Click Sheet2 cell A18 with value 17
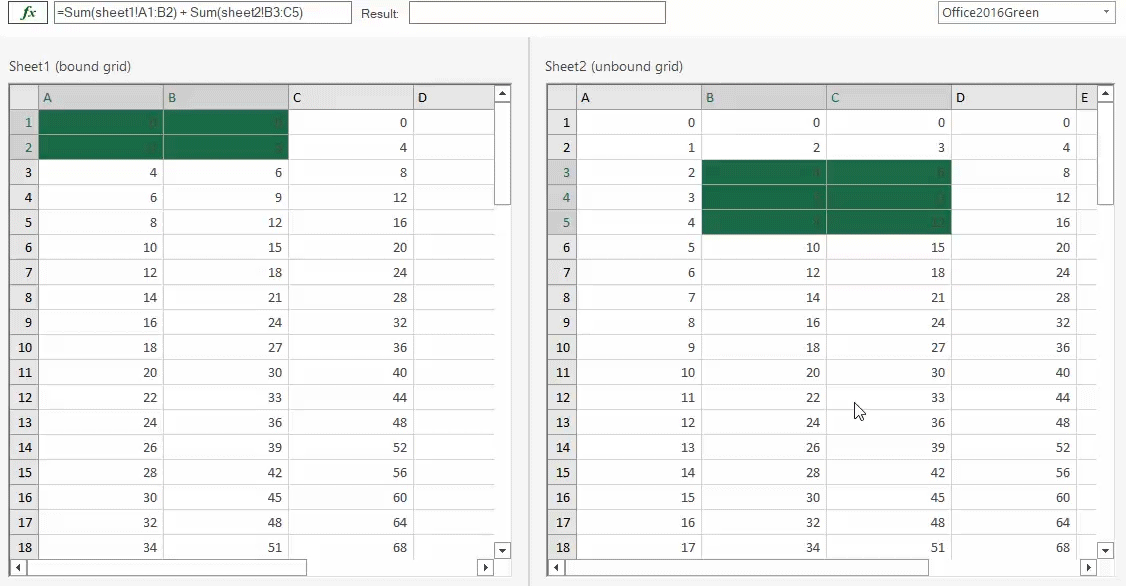Screen dimensions: 1126x586 point(638,547)
